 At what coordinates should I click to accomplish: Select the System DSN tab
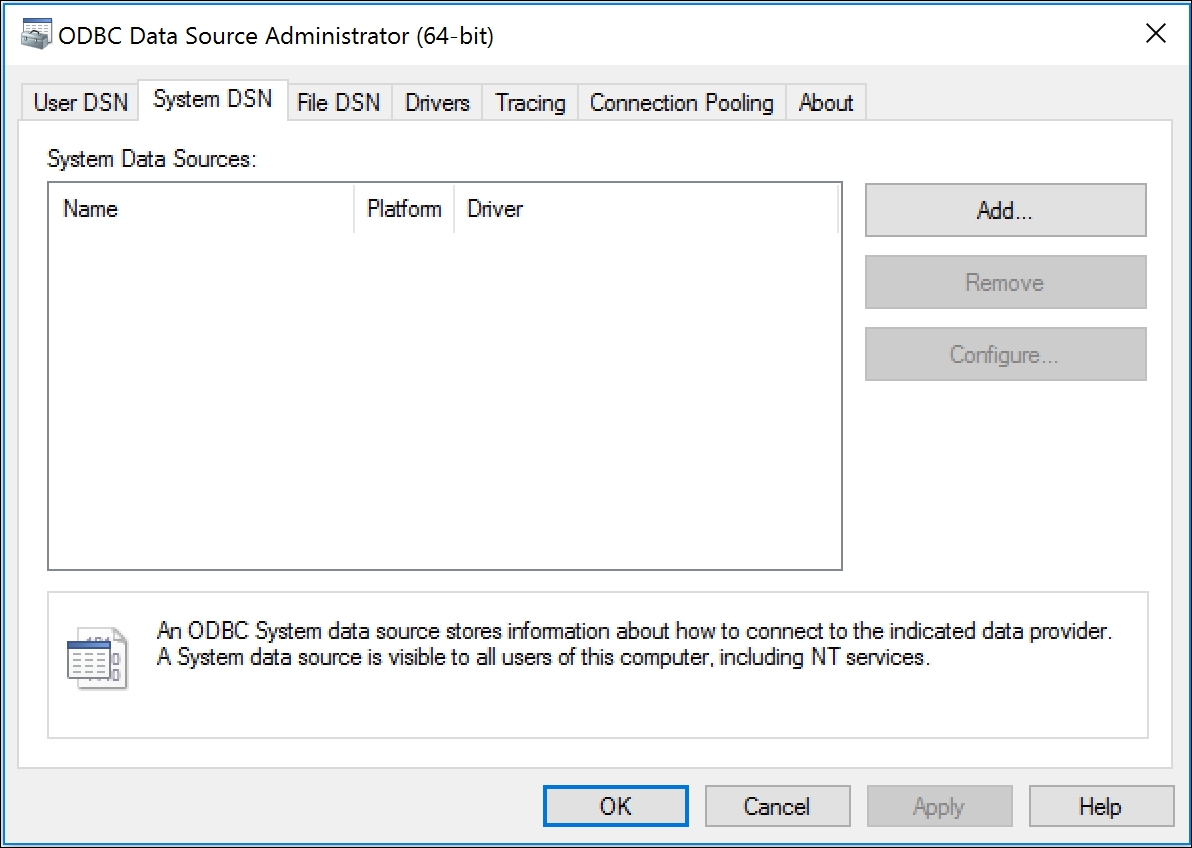coord(213,100)
